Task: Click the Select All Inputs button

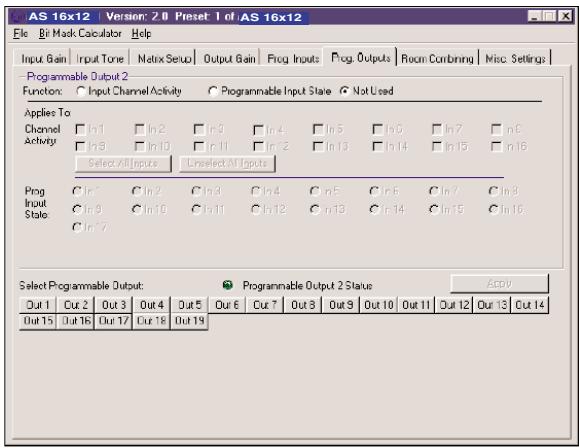Action: tap(123, 164)
